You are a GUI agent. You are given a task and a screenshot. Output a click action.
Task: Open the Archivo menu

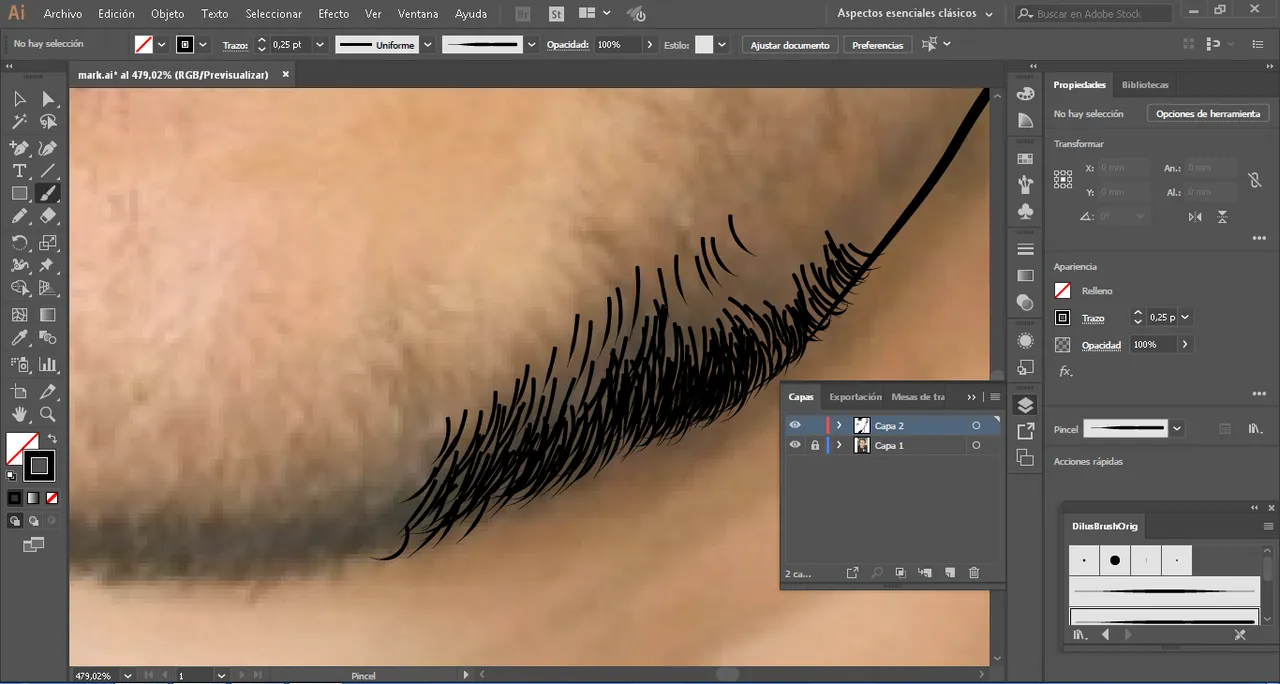point(63,14)
